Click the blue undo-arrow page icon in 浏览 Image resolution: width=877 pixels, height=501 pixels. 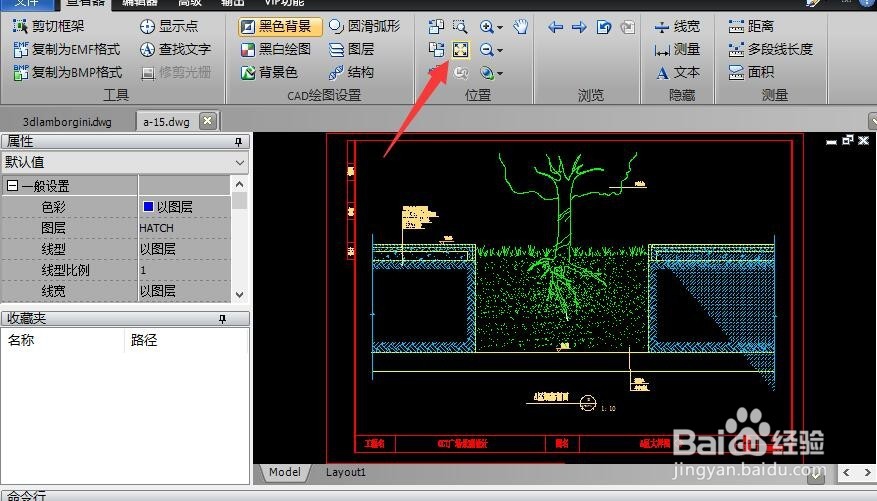click(x=603, y=26)
